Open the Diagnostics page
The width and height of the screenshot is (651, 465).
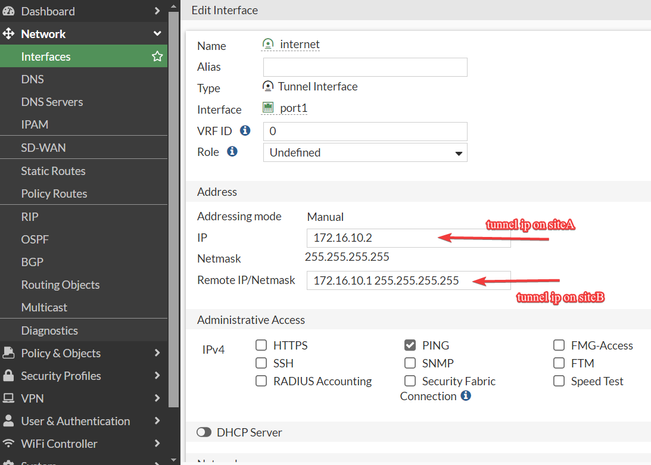pos(49,331)
